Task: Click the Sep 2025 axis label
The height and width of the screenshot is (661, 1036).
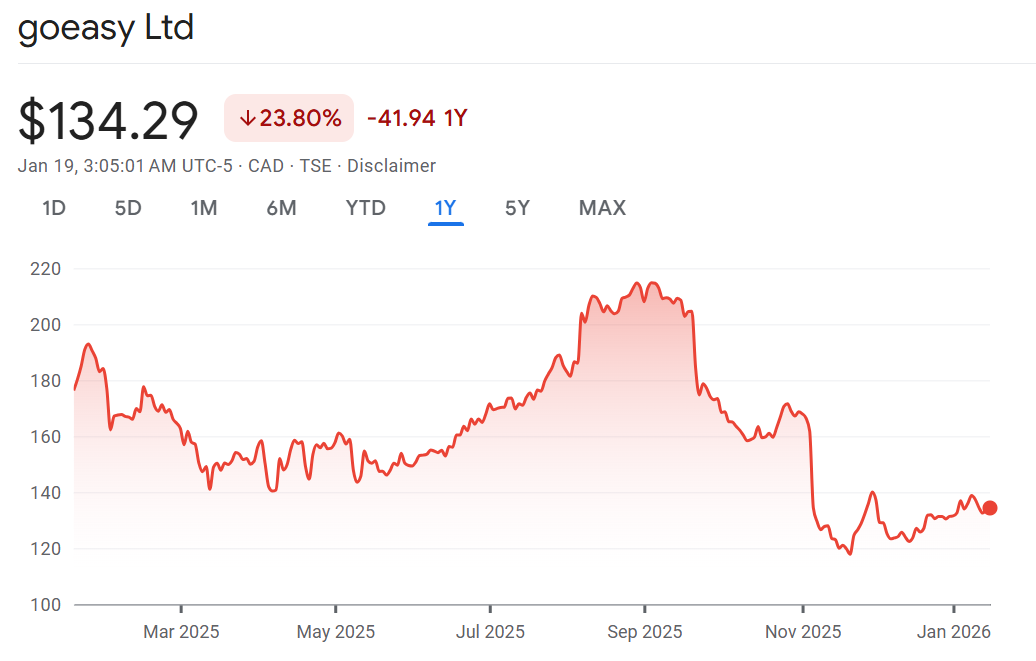Action: tap(645, 632)
